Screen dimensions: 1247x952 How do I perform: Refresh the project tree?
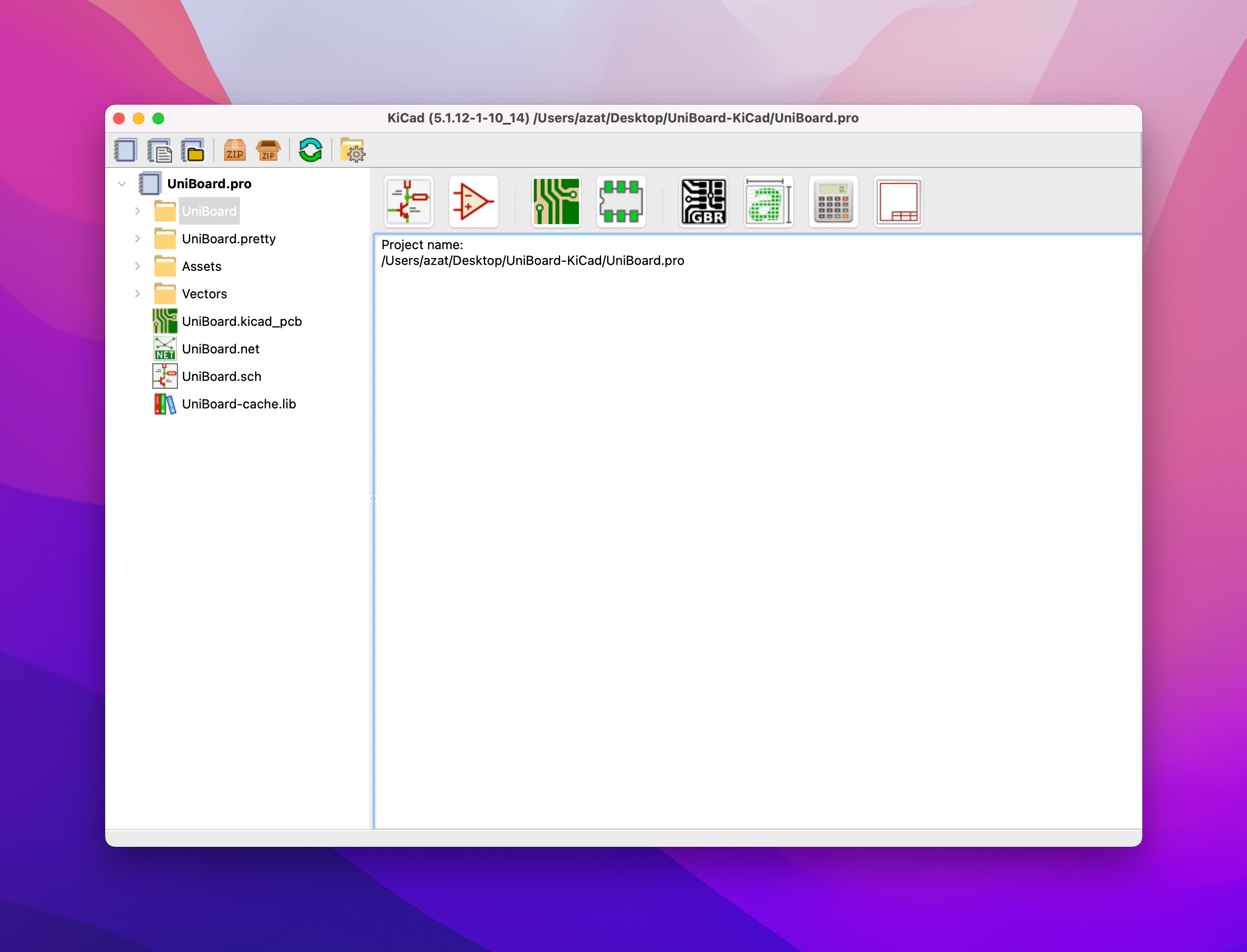coord(311,151)
